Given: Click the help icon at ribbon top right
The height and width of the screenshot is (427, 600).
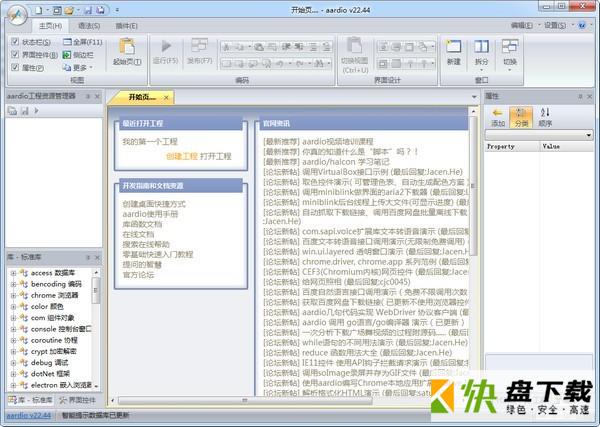Looking at the screenshot, I should click(x=582, y=26).
